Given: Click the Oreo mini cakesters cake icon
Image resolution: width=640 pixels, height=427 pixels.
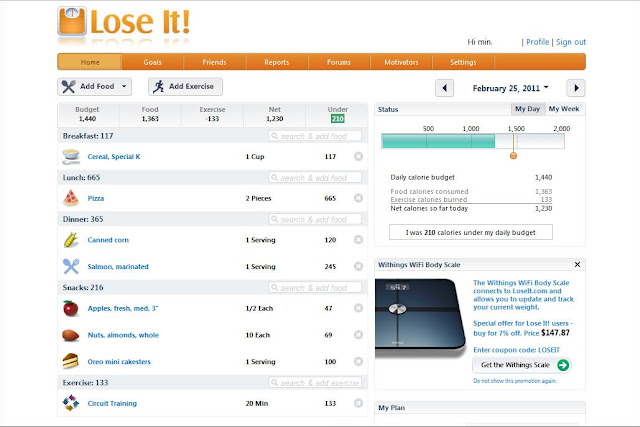Looking at the screenshot, I should pos(71,362).
